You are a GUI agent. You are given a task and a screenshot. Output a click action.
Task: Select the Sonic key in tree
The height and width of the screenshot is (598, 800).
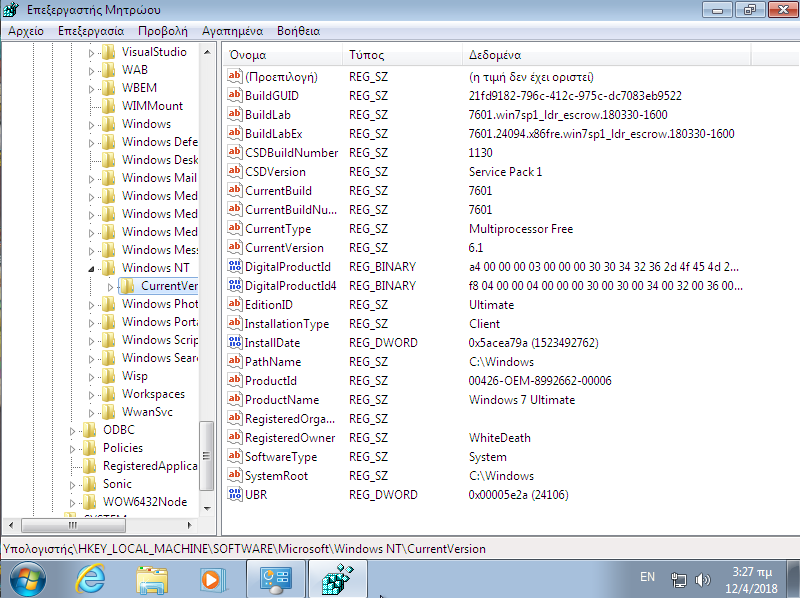[117, 484]
